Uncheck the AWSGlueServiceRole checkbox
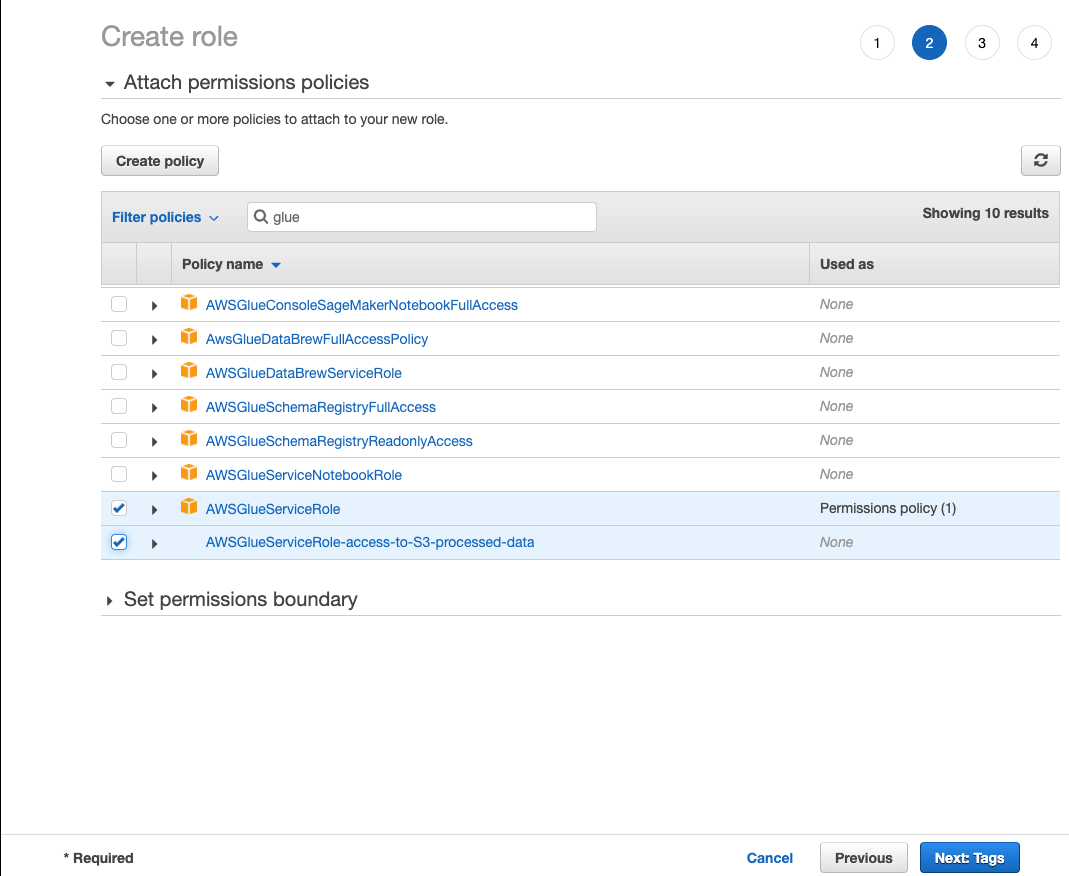This screenshot has height=876, width=1069. [x=119, y=509]
